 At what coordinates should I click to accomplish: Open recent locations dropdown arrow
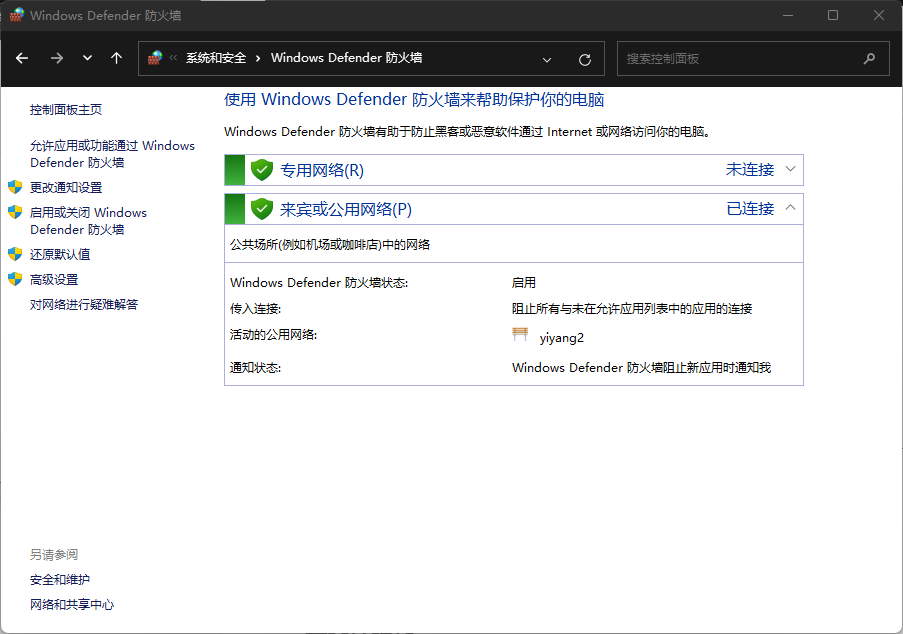coord(87,58)
